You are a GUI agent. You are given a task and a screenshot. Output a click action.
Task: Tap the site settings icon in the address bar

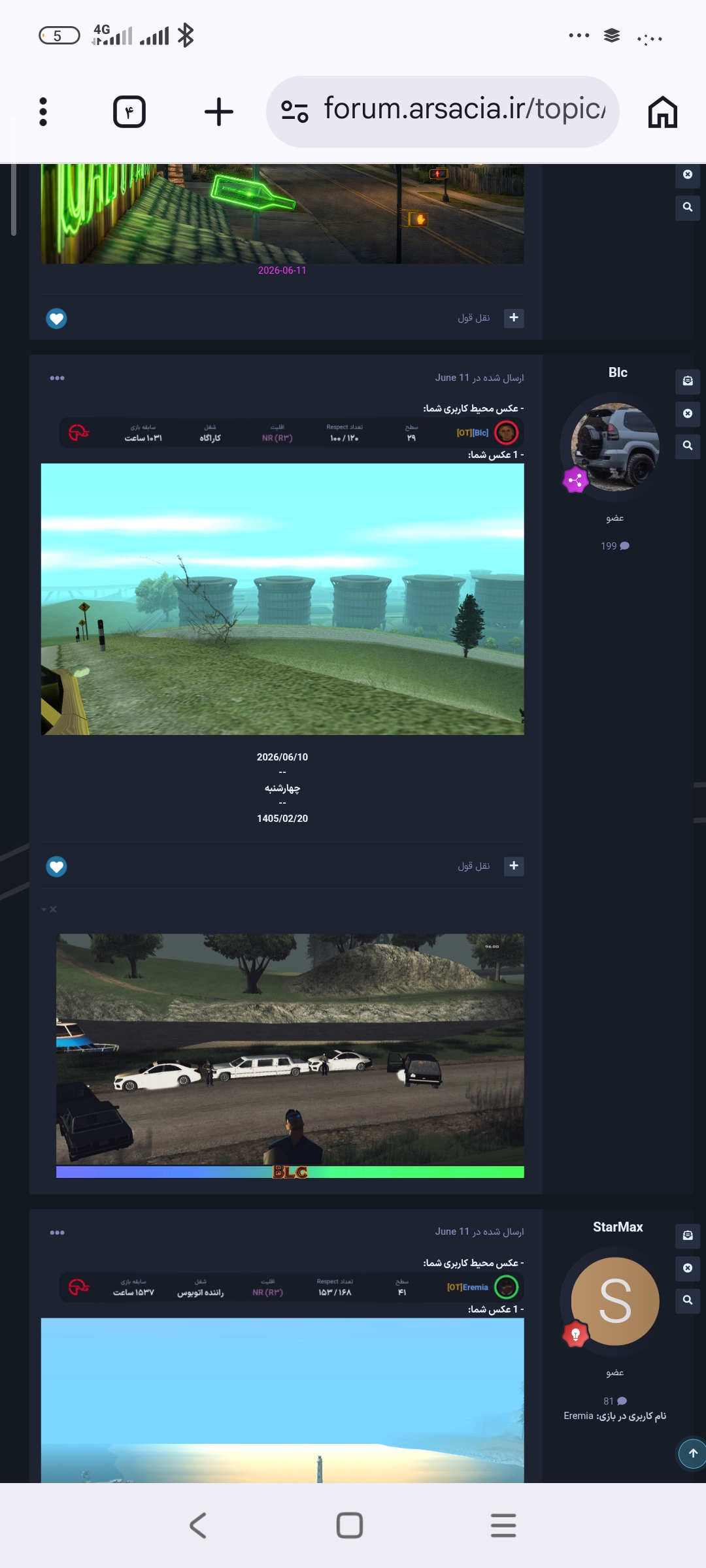coord(295,111)
